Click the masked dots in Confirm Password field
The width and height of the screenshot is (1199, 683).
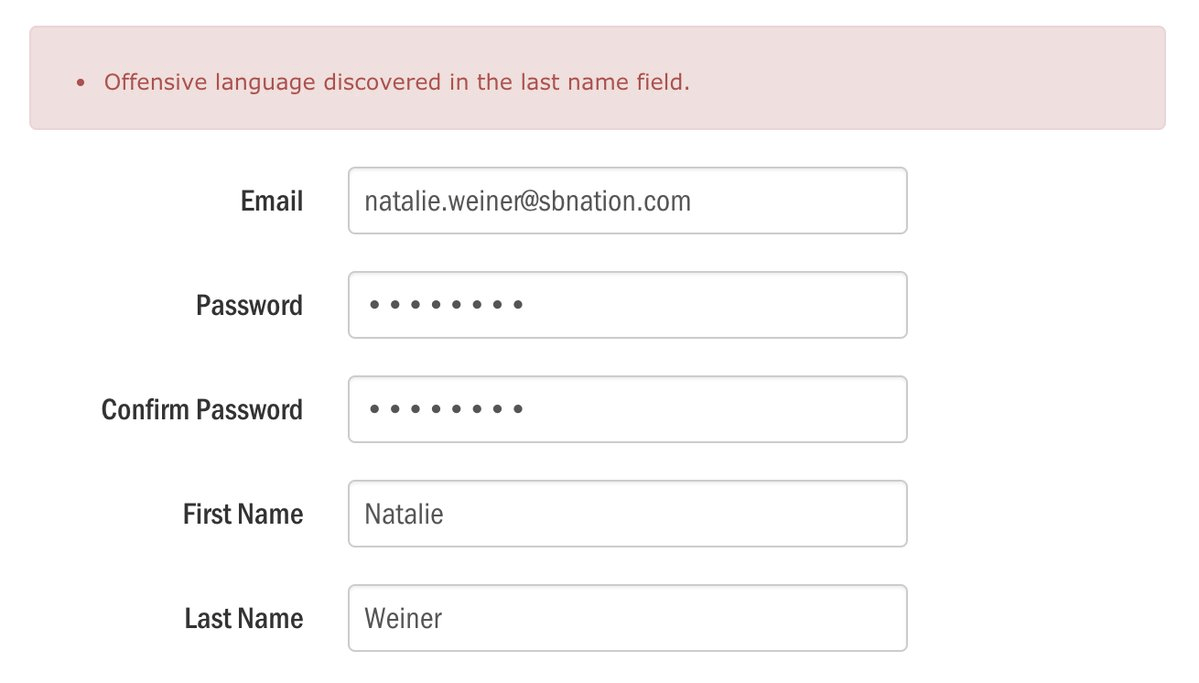pos(445,409)
